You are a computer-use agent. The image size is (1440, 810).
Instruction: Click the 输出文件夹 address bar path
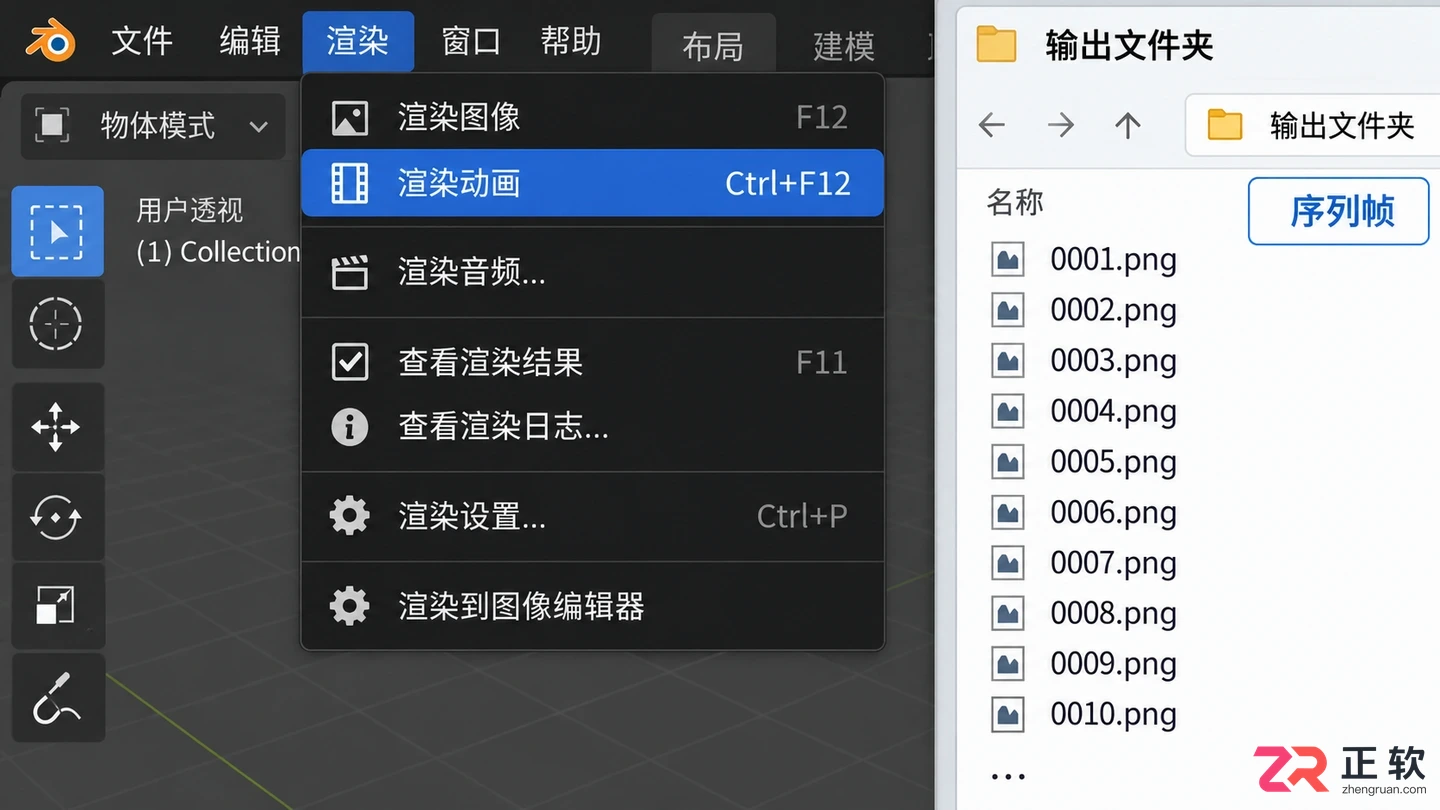click(x=1313, y=125)
